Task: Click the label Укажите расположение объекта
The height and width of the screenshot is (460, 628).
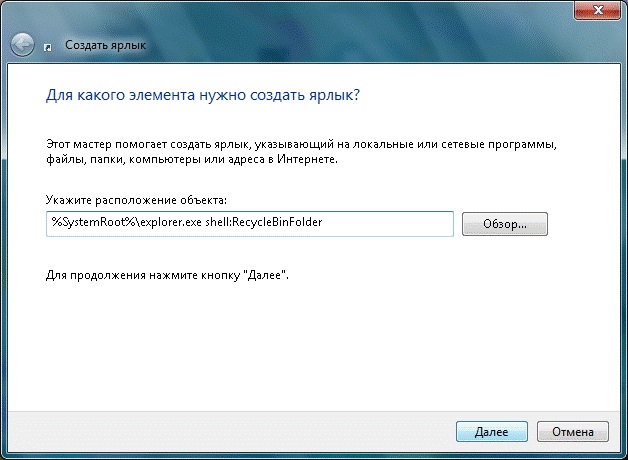Action: pos(137,202)
